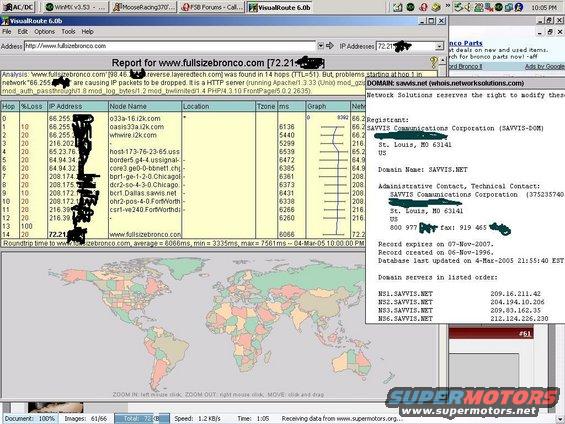This screenshot has width=565, height=424.
Task: Select node name o33a-16.i2k.com
Action: [x=135, y=119]
